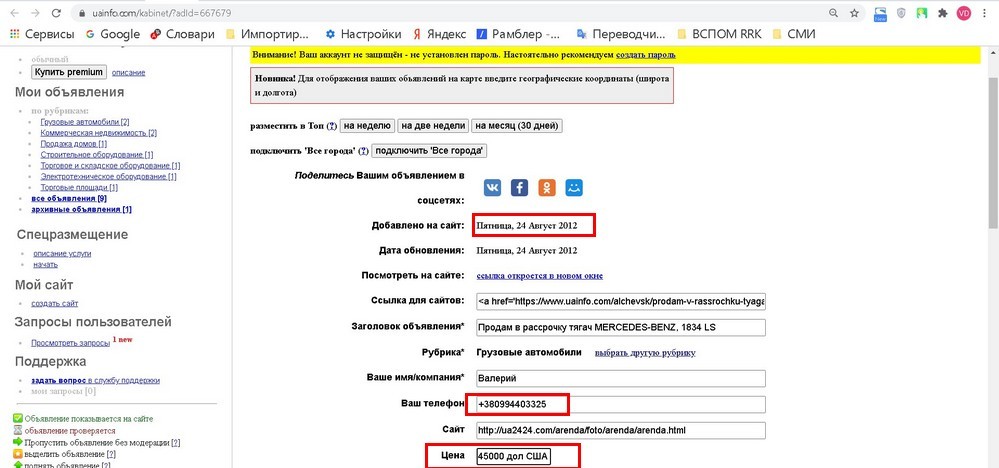Focus the Цена field

(x=514, y=457)
